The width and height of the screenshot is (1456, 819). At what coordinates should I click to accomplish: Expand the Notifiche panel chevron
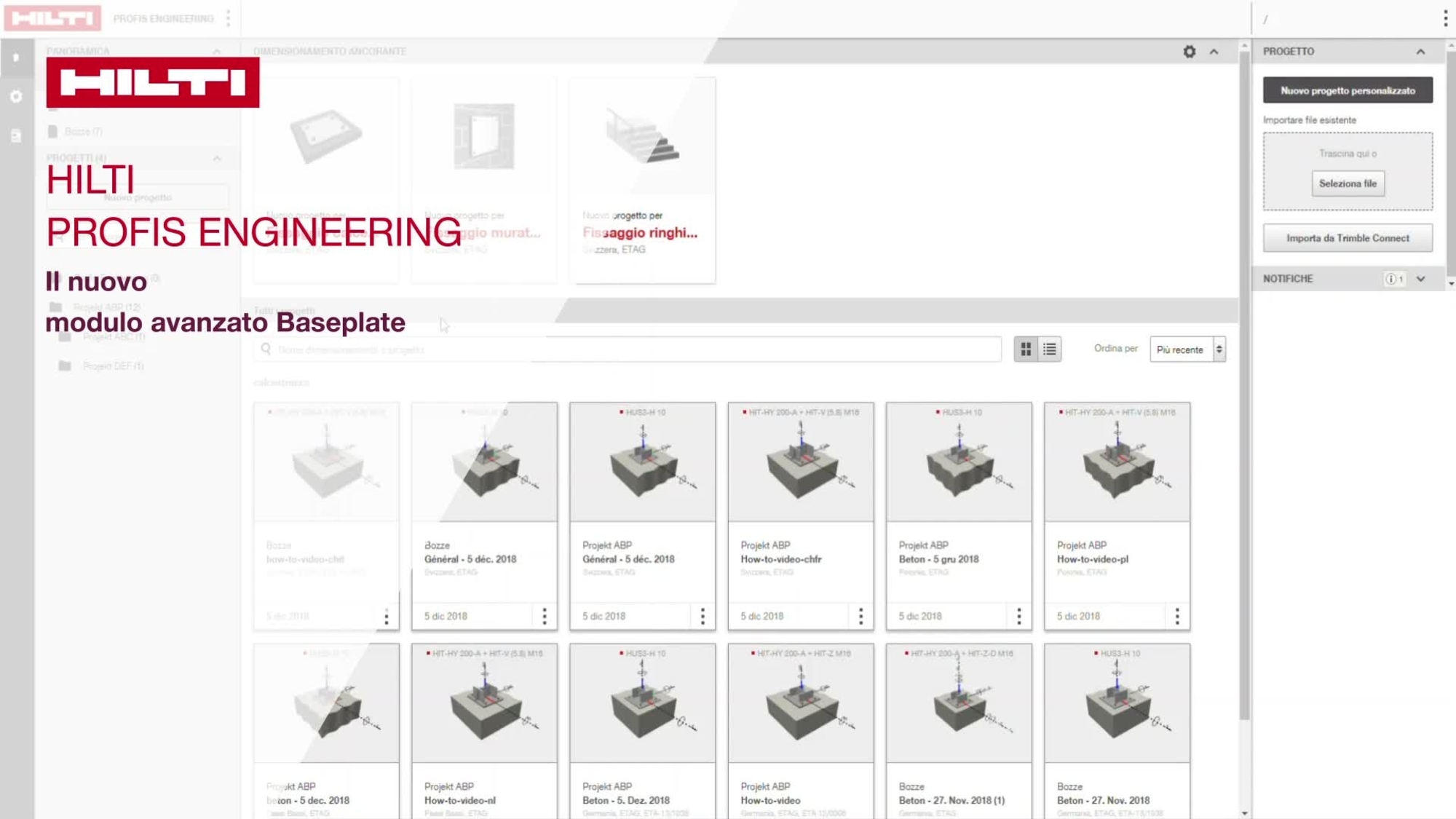click(x=1420, y=279)
